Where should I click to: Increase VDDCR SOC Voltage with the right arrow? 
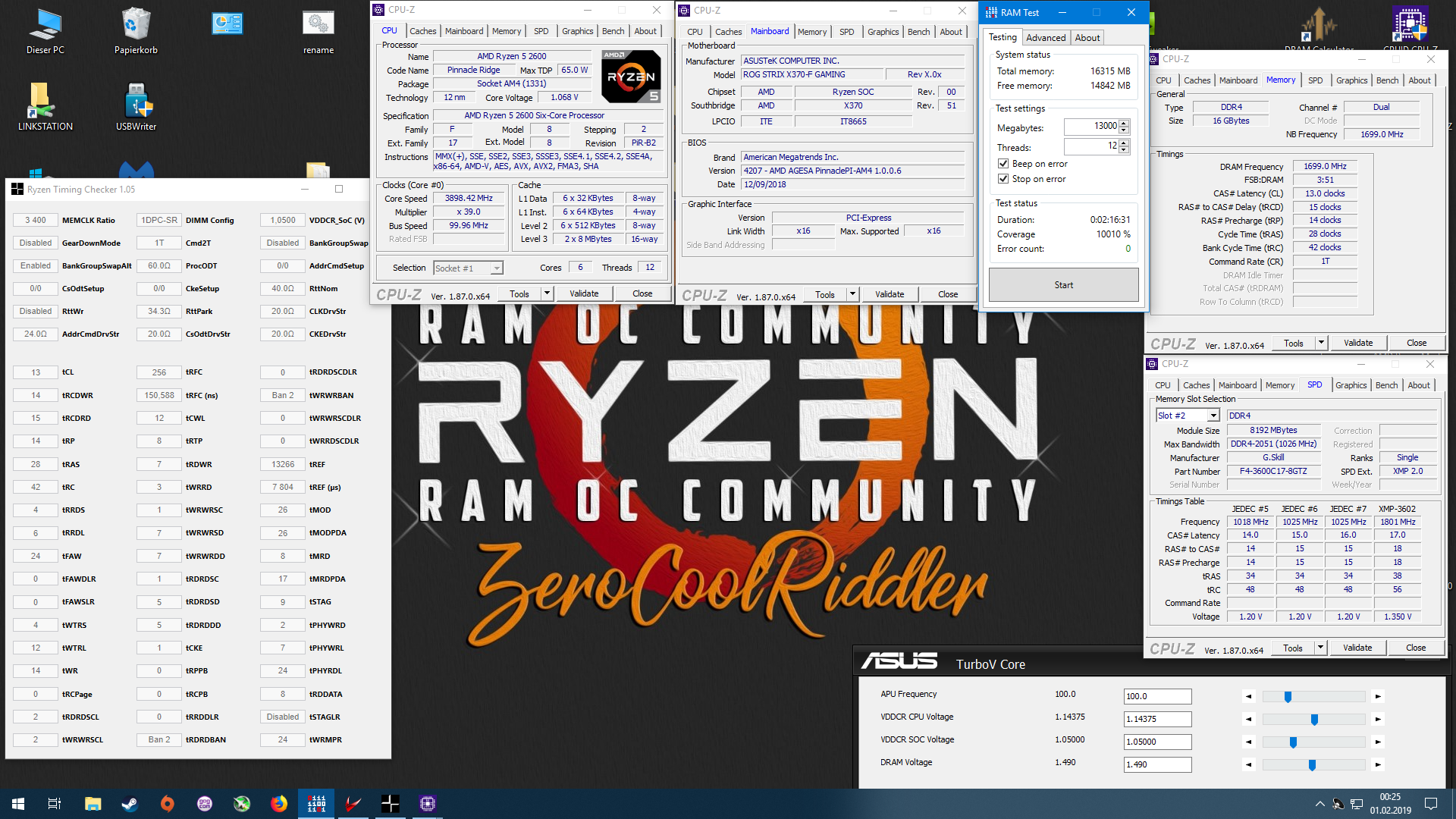click(x=1378, y=742)
